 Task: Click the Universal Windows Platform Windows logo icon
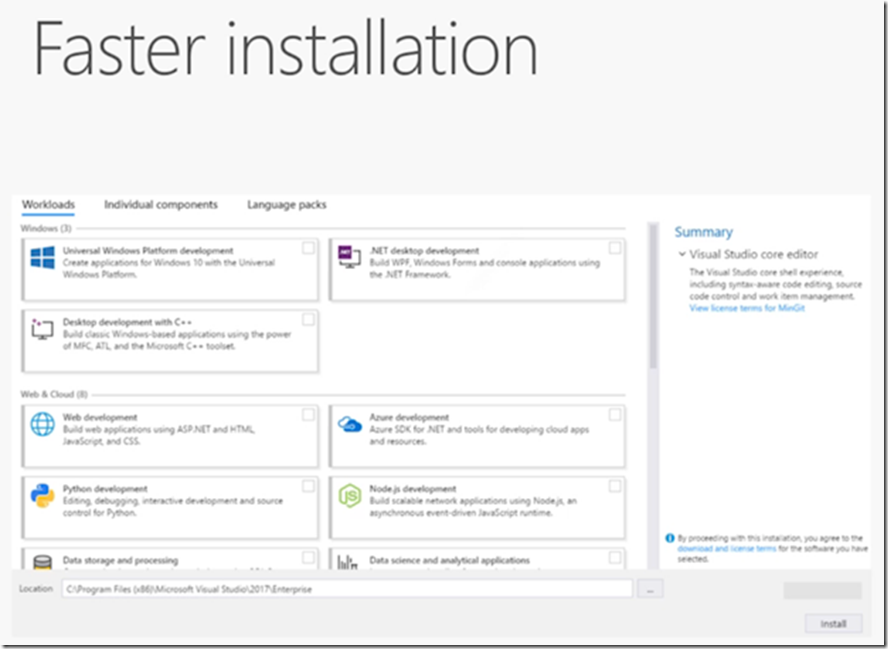[42, 258]
